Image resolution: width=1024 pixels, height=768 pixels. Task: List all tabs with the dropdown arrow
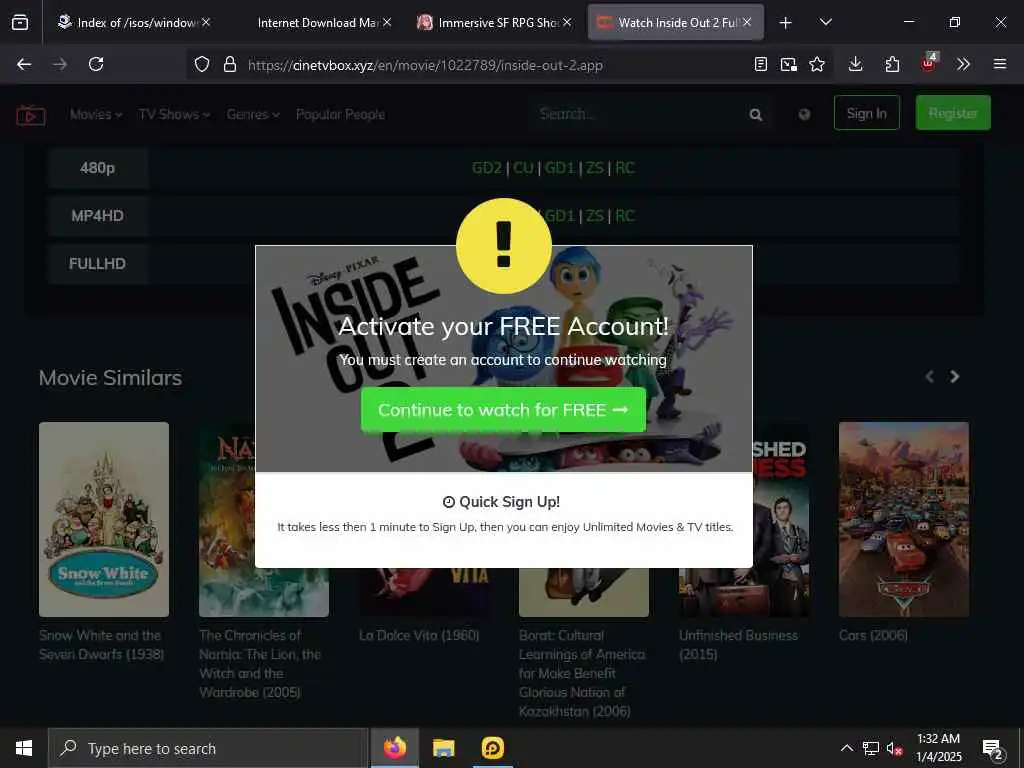coord(825,22)
